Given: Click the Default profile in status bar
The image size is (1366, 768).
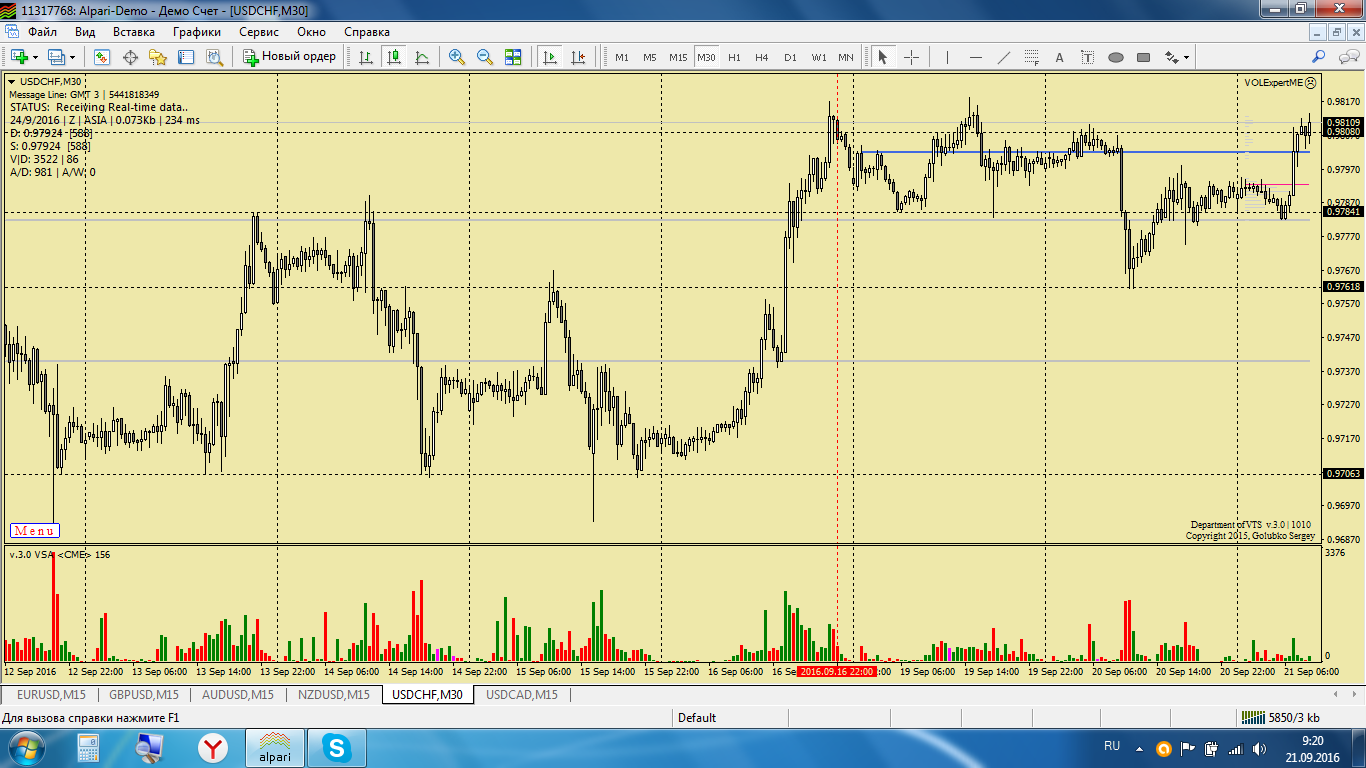Looking at the screenshot, I should click(x=697, y=718).
